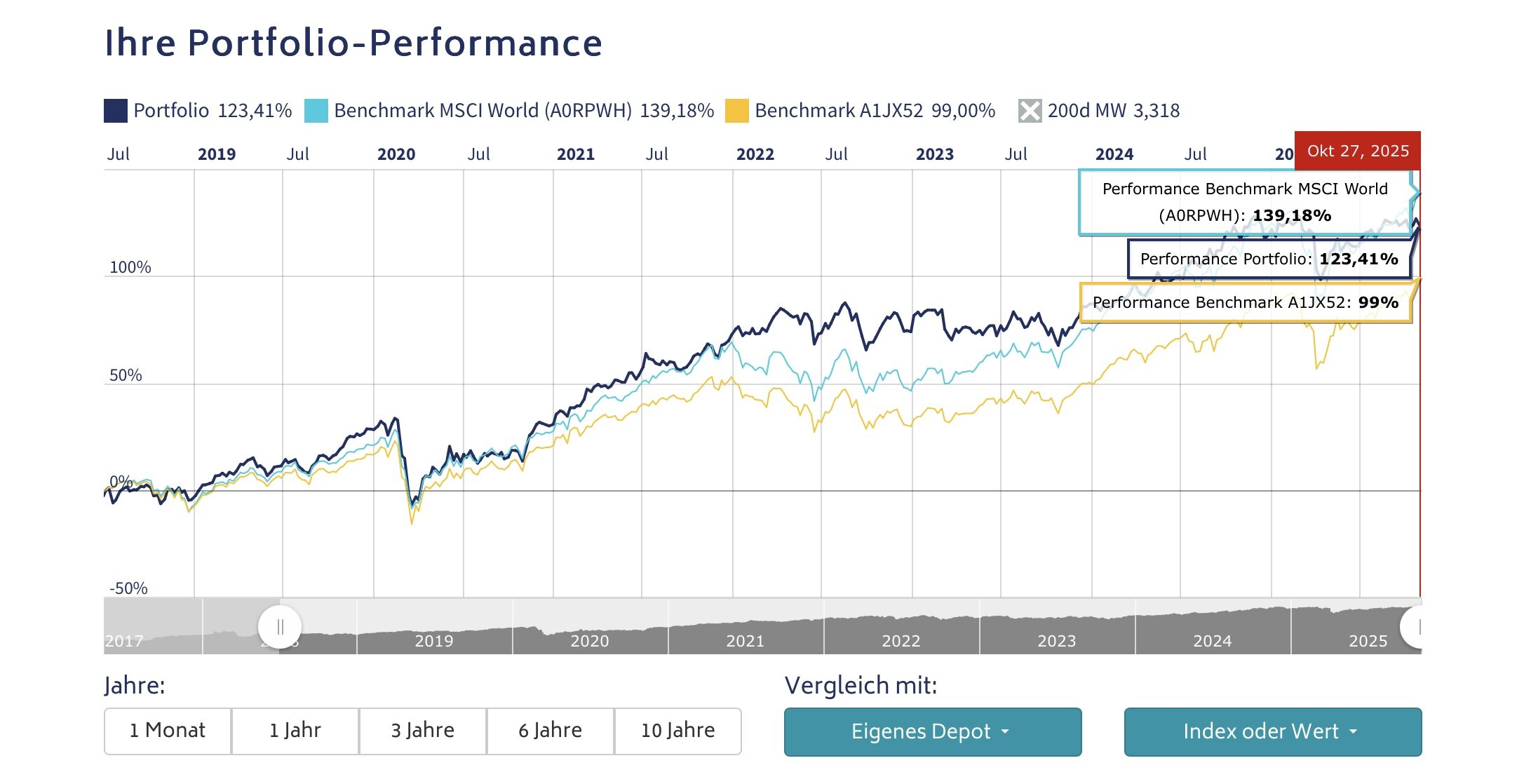
Task: Click the Okt 27, 2025 date flag
Action: tap(1357, 151)
